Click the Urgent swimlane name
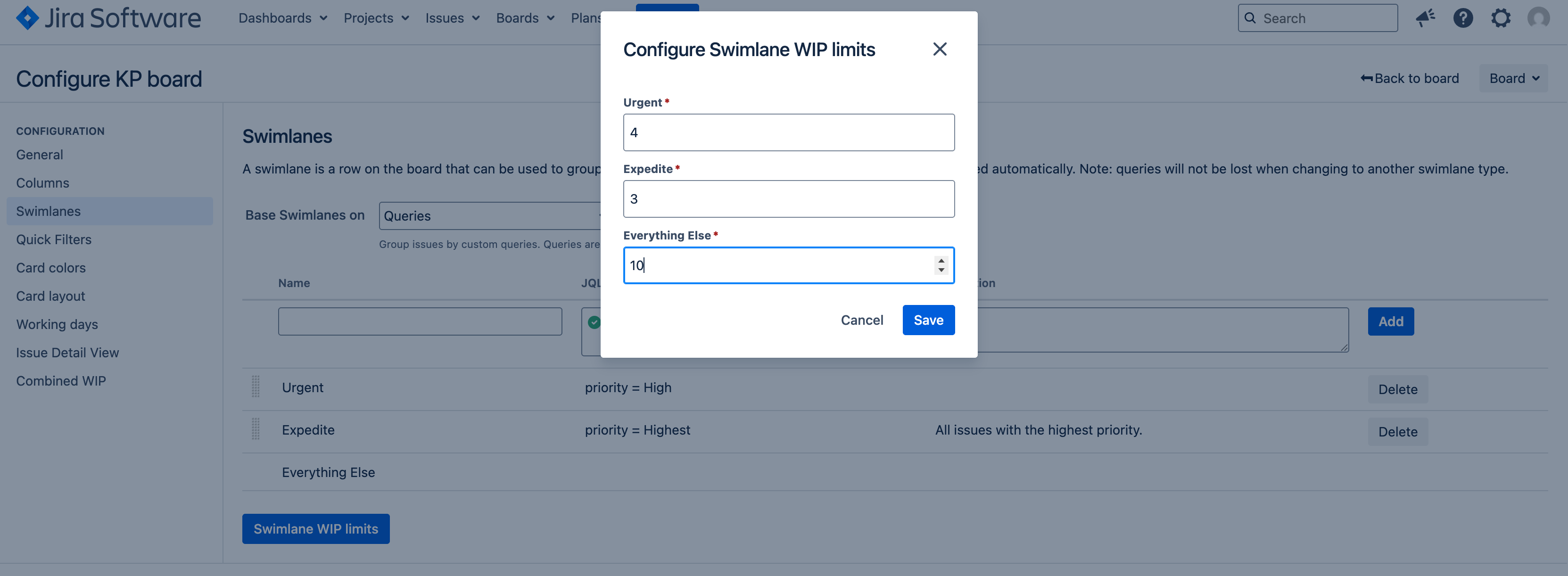The image size is (1568, 576). [303, 388]
